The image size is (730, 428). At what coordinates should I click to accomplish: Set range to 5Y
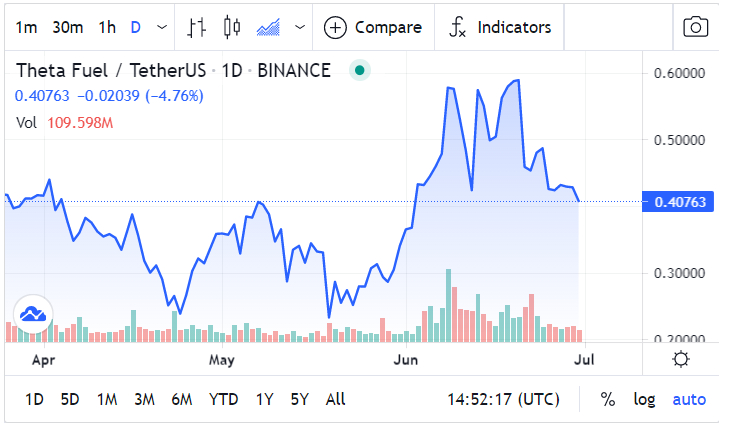coord(299,399)
